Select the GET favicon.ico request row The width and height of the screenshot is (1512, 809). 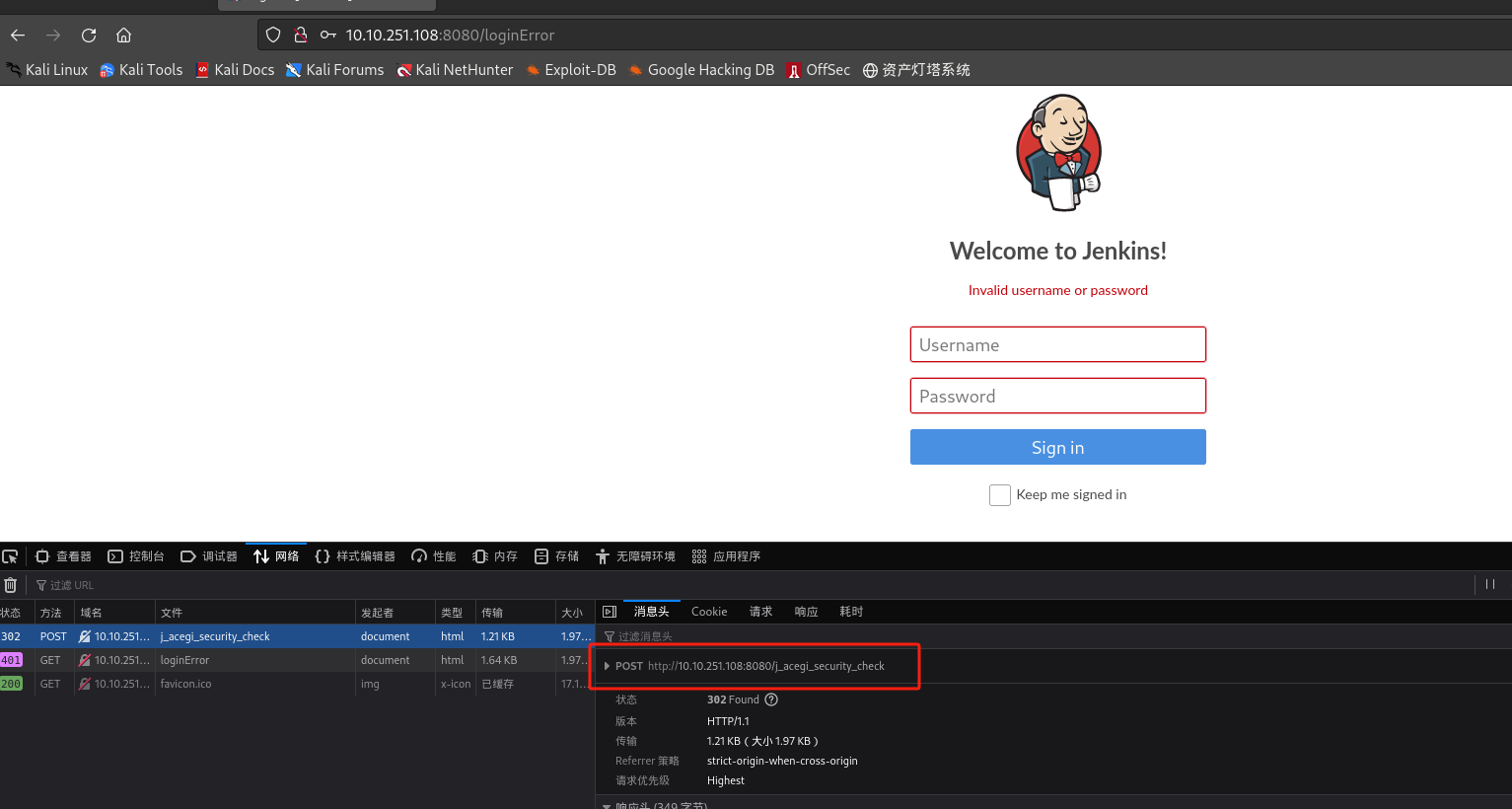(x=297, y=684)
